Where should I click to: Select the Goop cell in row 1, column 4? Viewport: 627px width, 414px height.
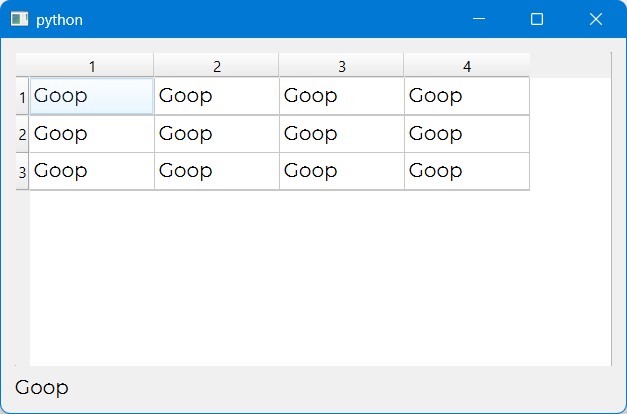coord(466,97)
